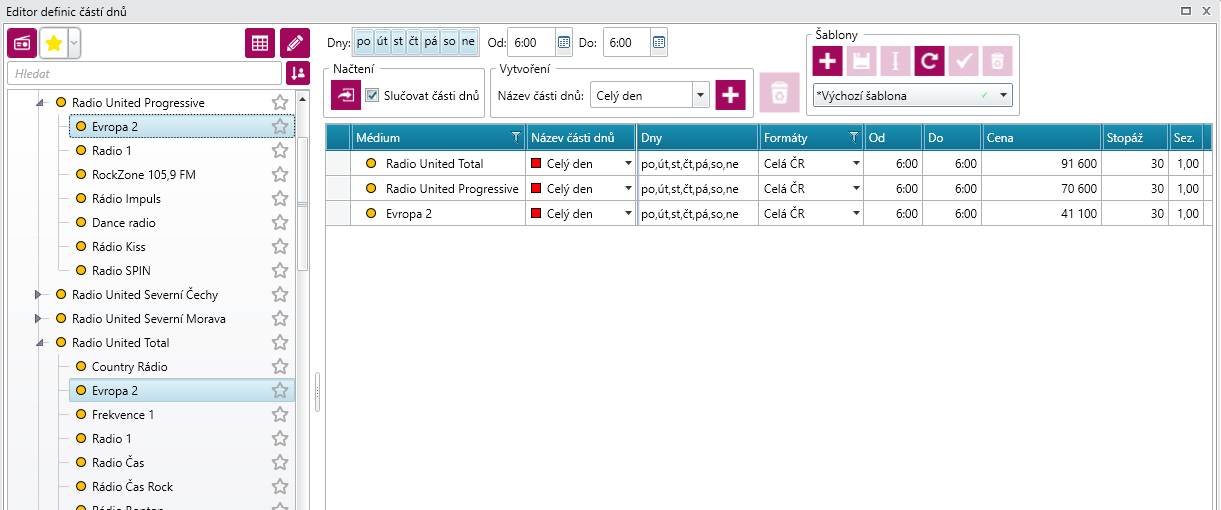Click the sort order button beside search

coord(297,73)
